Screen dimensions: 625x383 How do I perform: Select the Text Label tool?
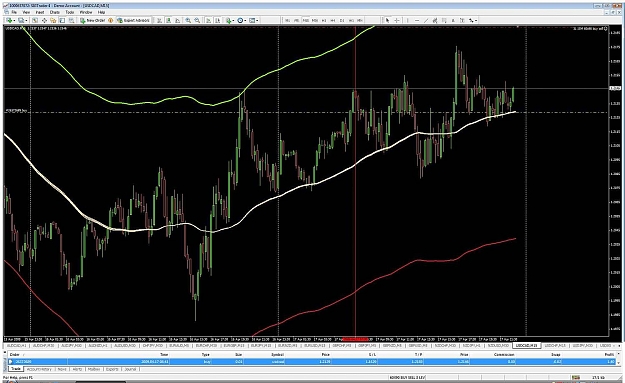click(x=462, y=20)
